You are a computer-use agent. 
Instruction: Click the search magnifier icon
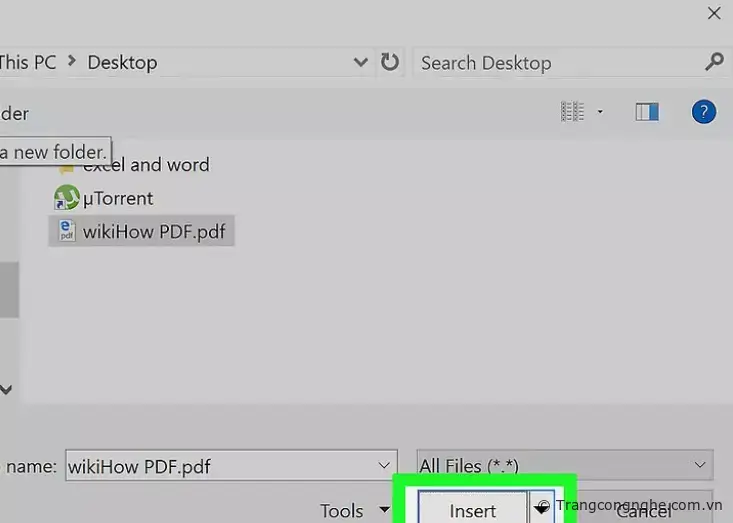714,62
